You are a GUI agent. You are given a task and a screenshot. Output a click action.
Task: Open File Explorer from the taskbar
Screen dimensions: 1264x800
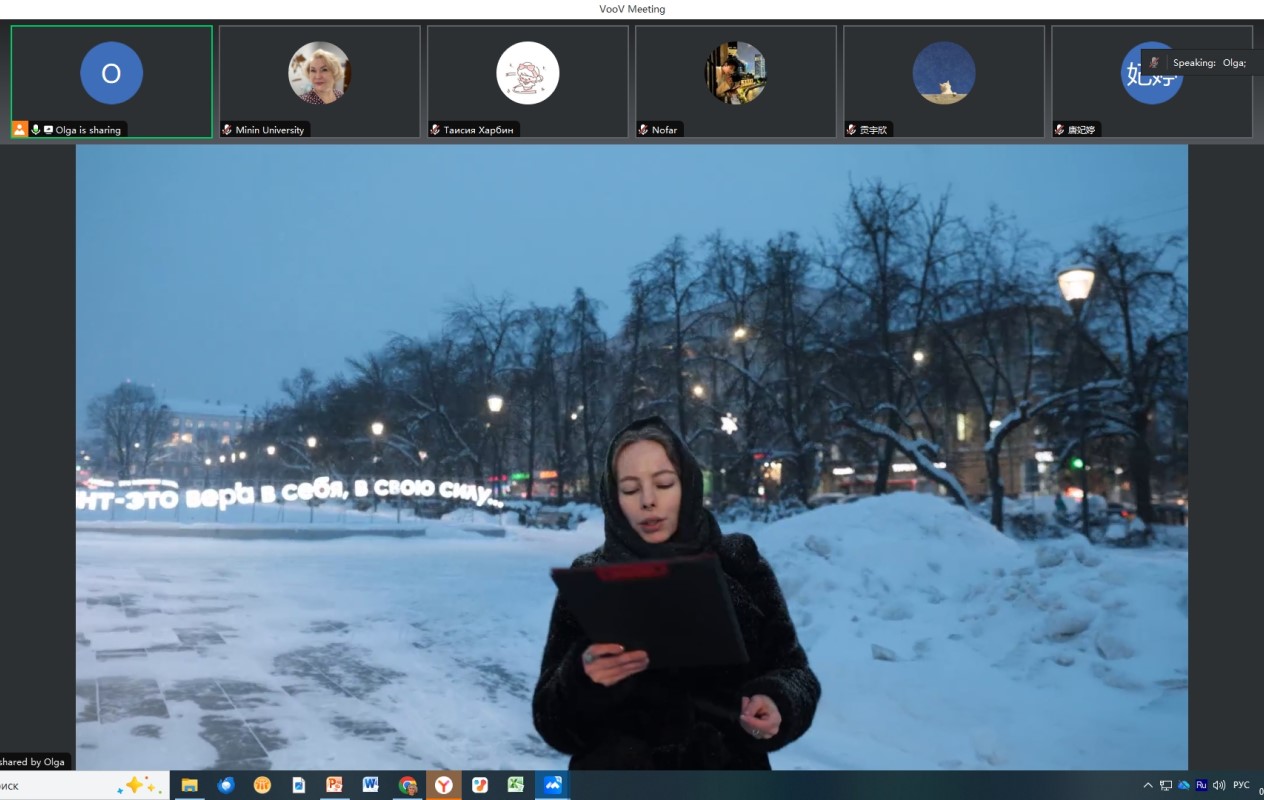(x=189, y=785)
